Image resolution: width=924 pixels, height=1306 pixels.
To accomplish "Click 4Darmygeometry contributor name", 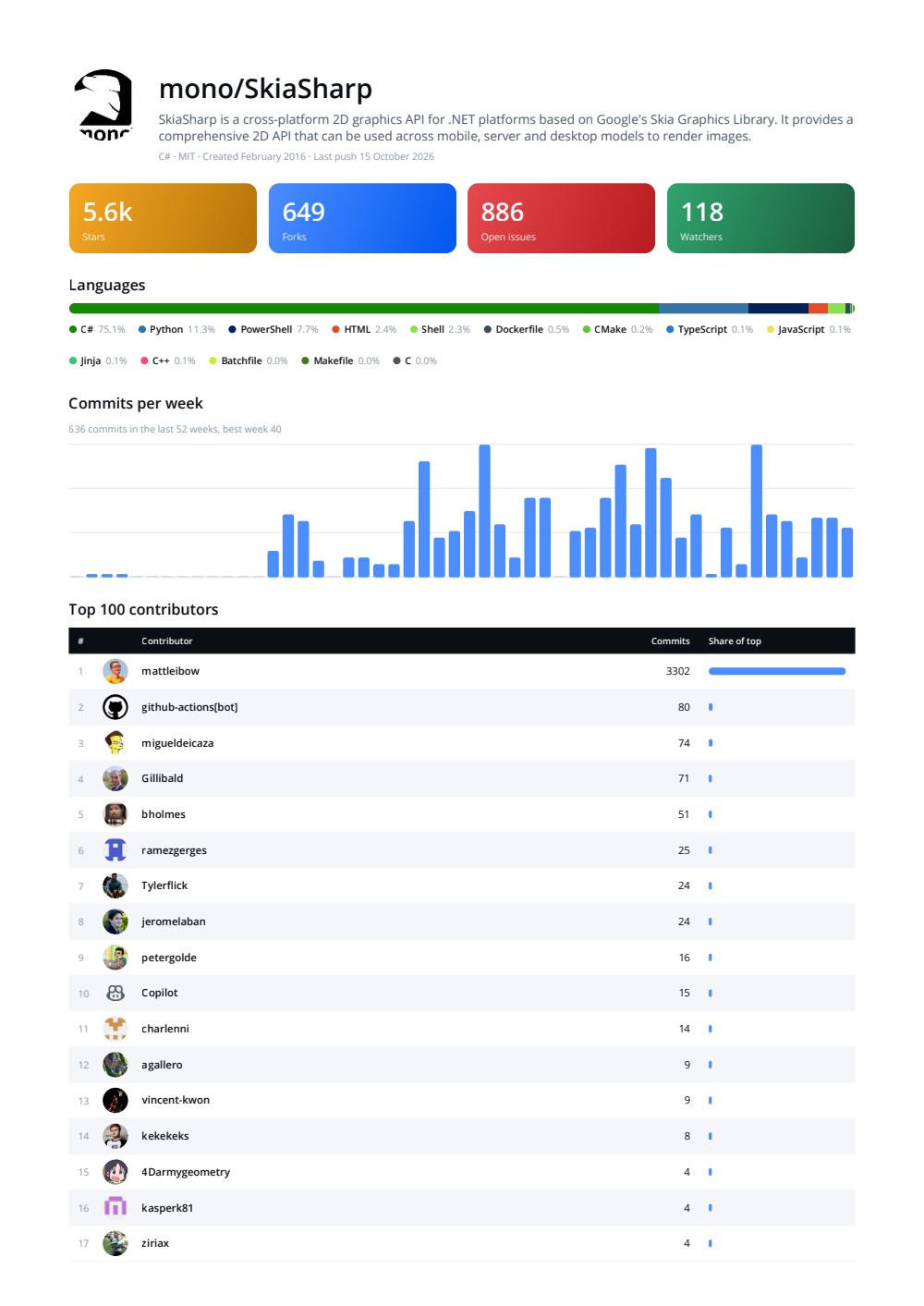I will point(186,1172).
